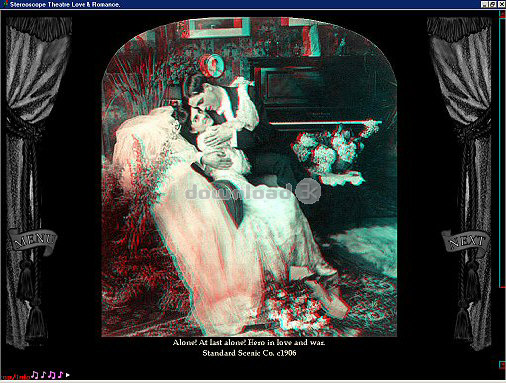Close the Stereoscope Theatre window

501,4
